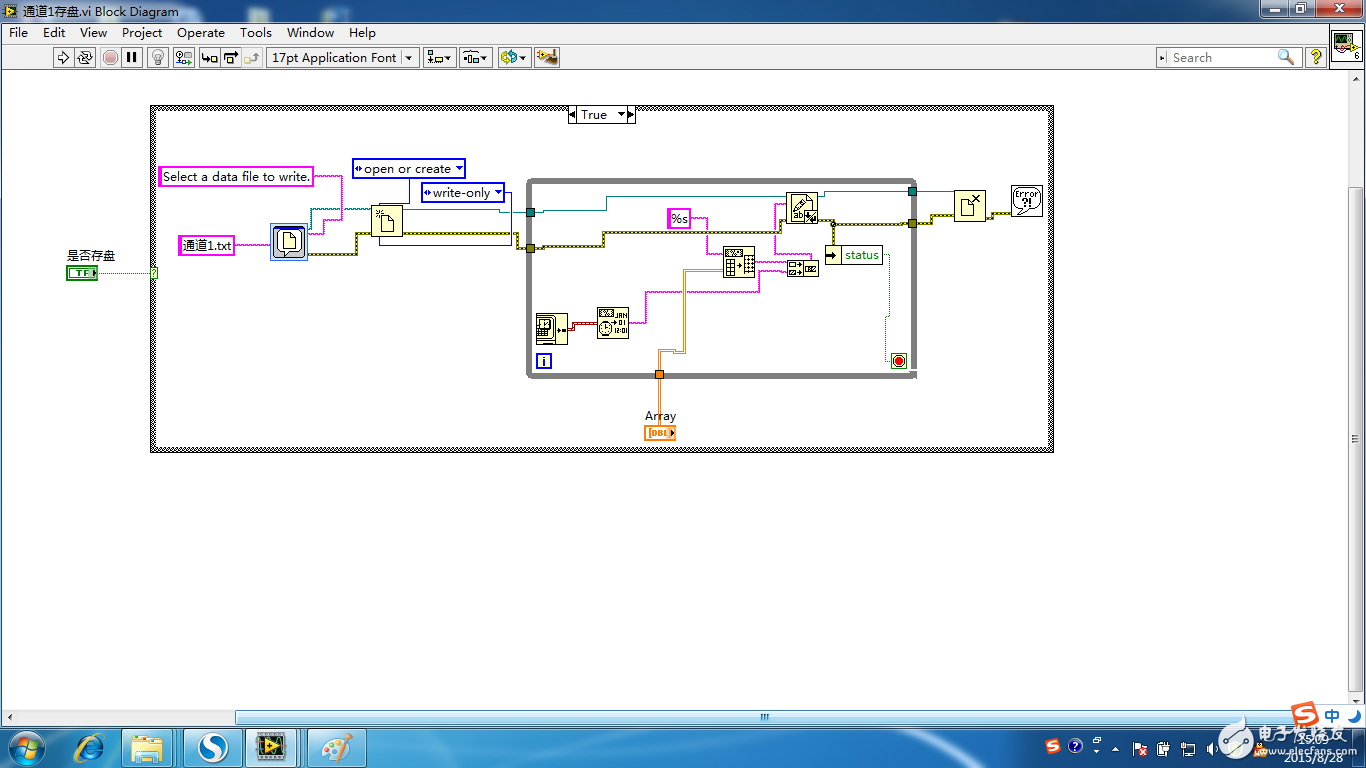Open the Distribute Objects menu
Screen dimensions: 1366x768
coord(476,58)
